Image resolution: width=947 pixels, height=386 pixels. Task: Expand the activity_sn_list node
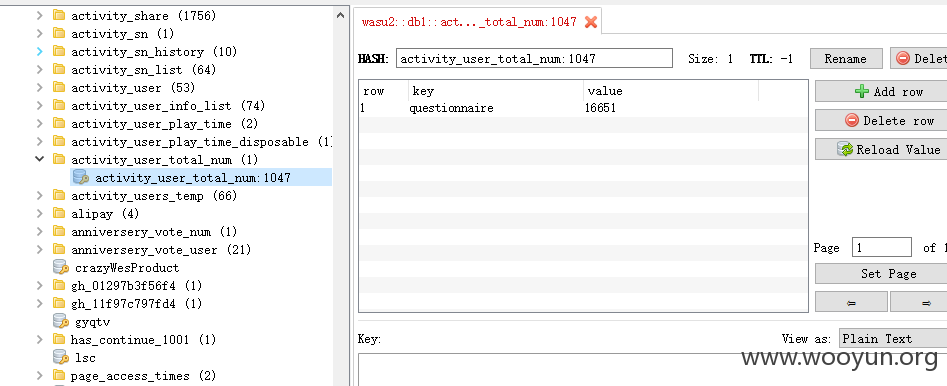tap(40, 69)
